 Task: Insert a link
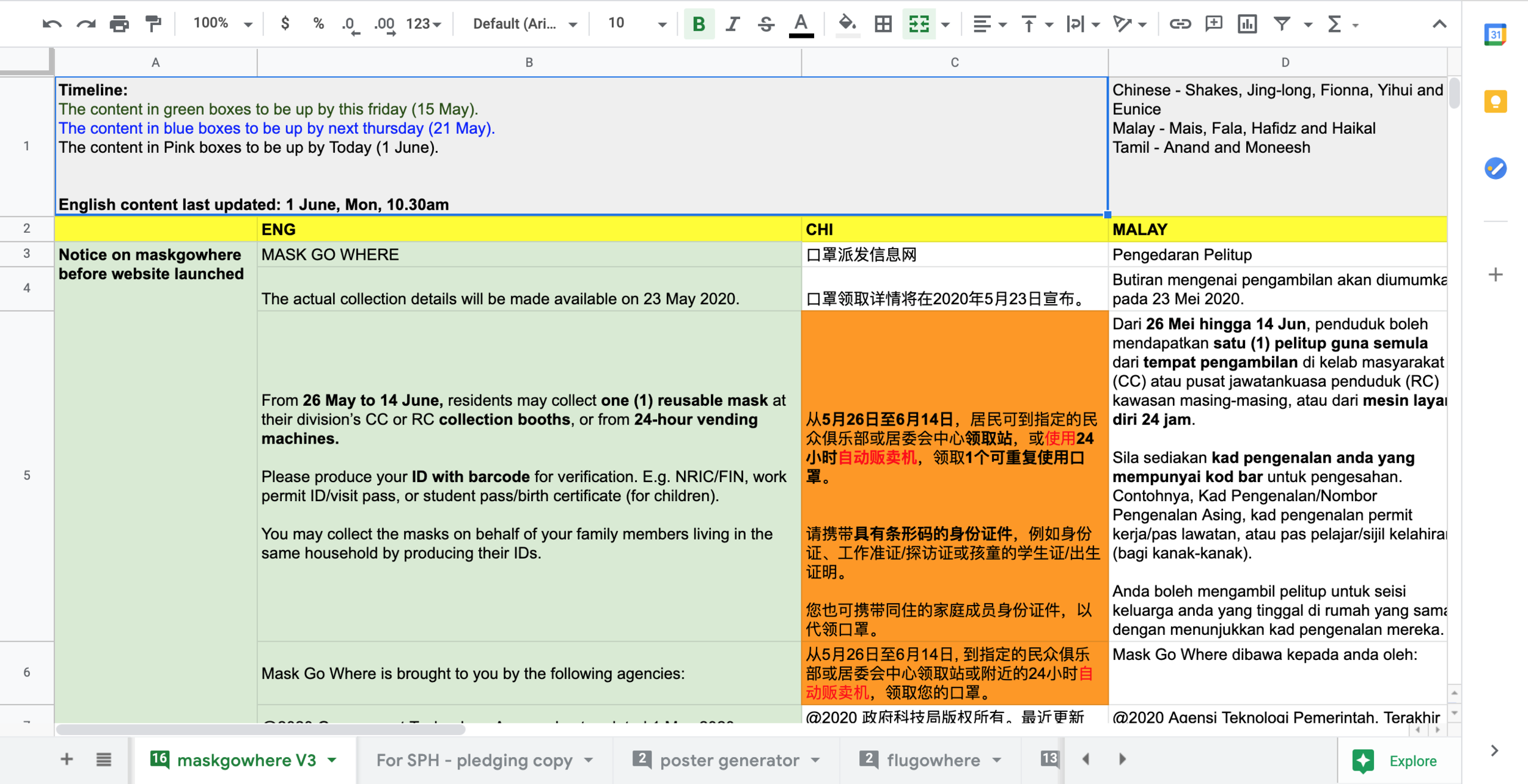pyautogui.click(x=1180, y=24)
